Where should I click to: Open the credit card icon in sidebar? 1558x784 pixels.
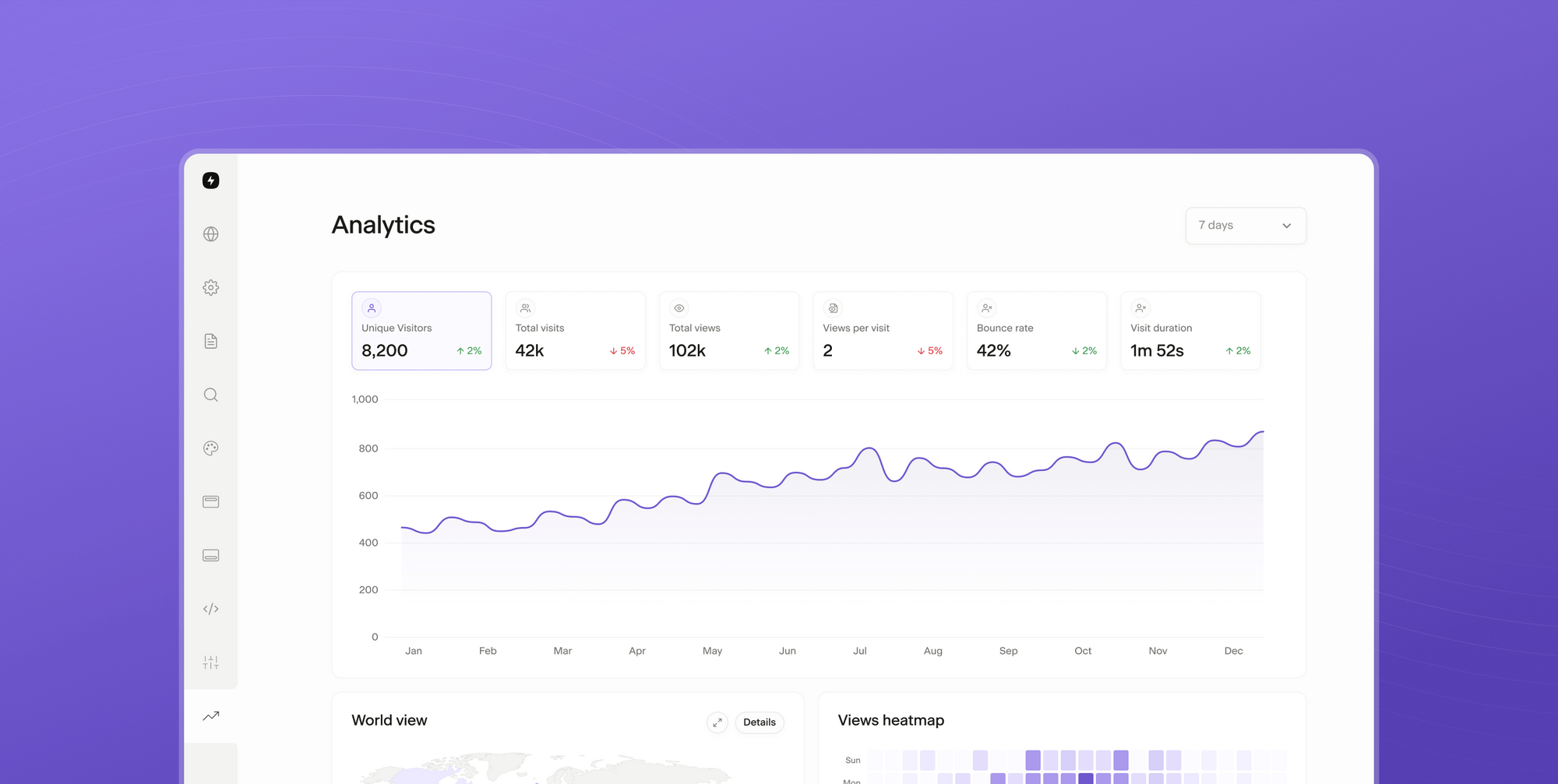[210, 501]
